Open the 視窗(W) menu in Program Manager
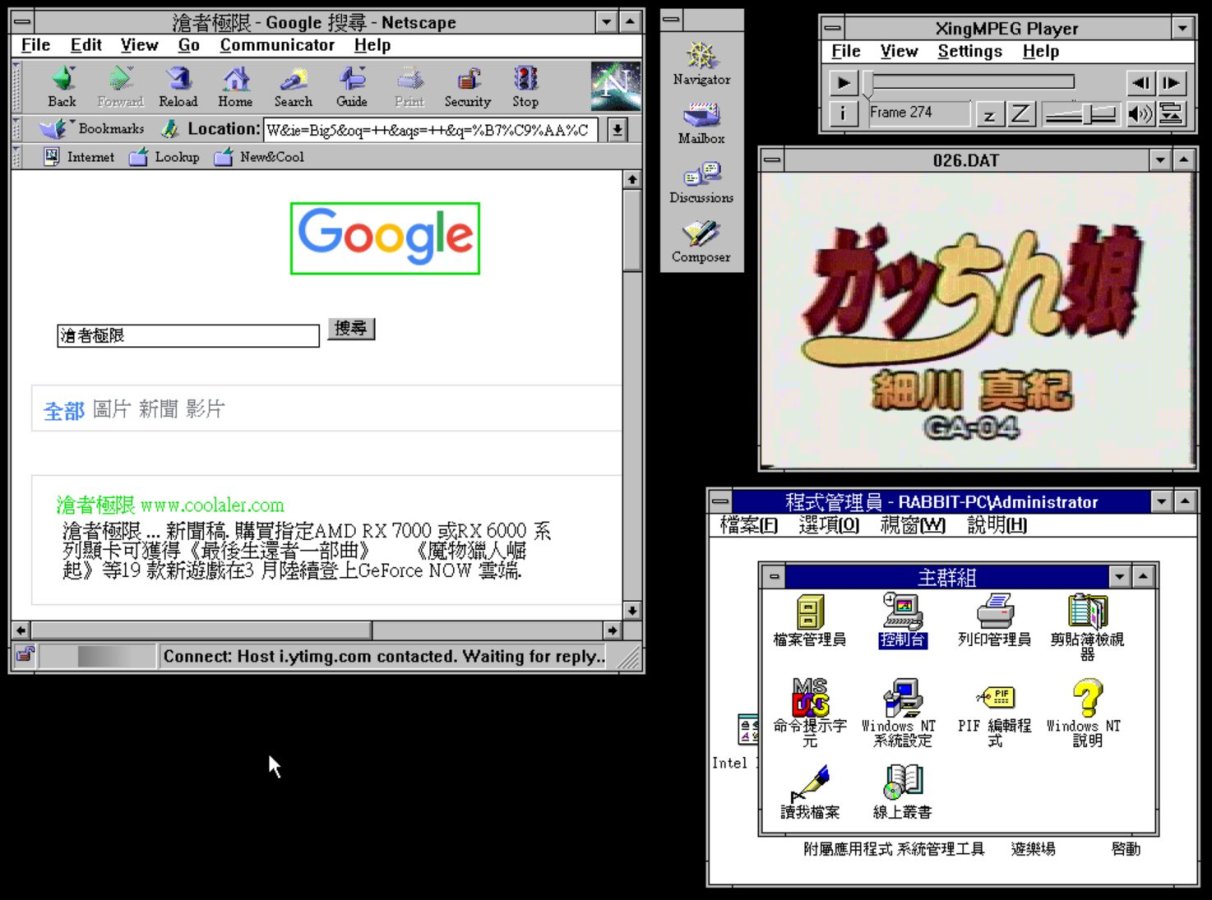The width and height of the screenshot is (1212, 900). coord(913,525)
